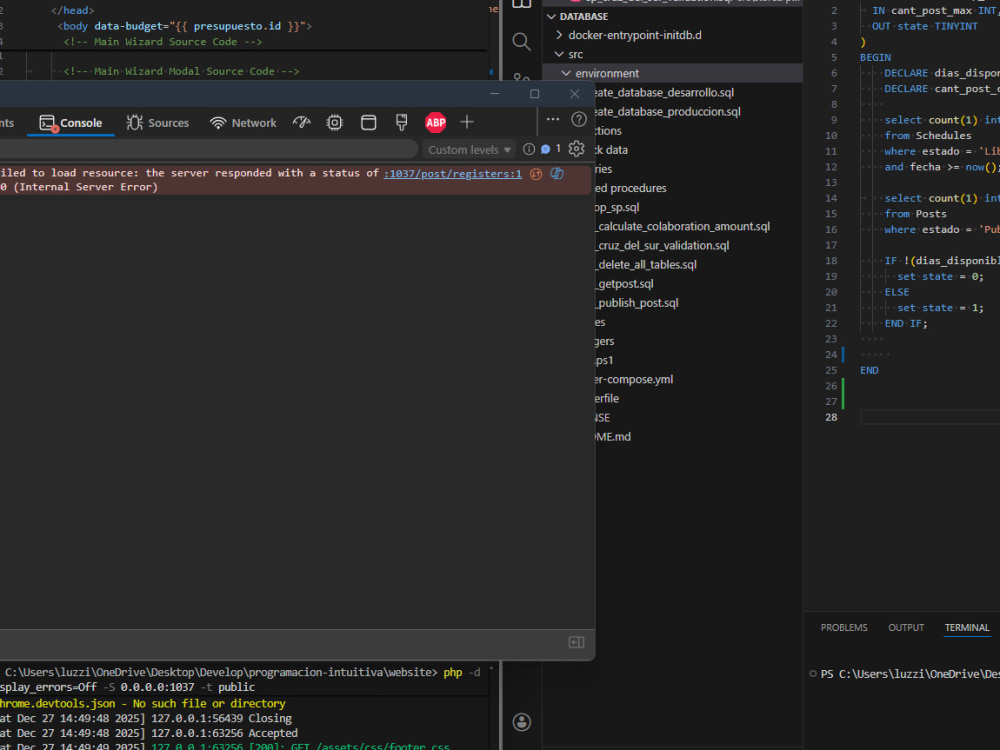
Task: Switch to the Console tab in DevTools
Action: (71, 122)
